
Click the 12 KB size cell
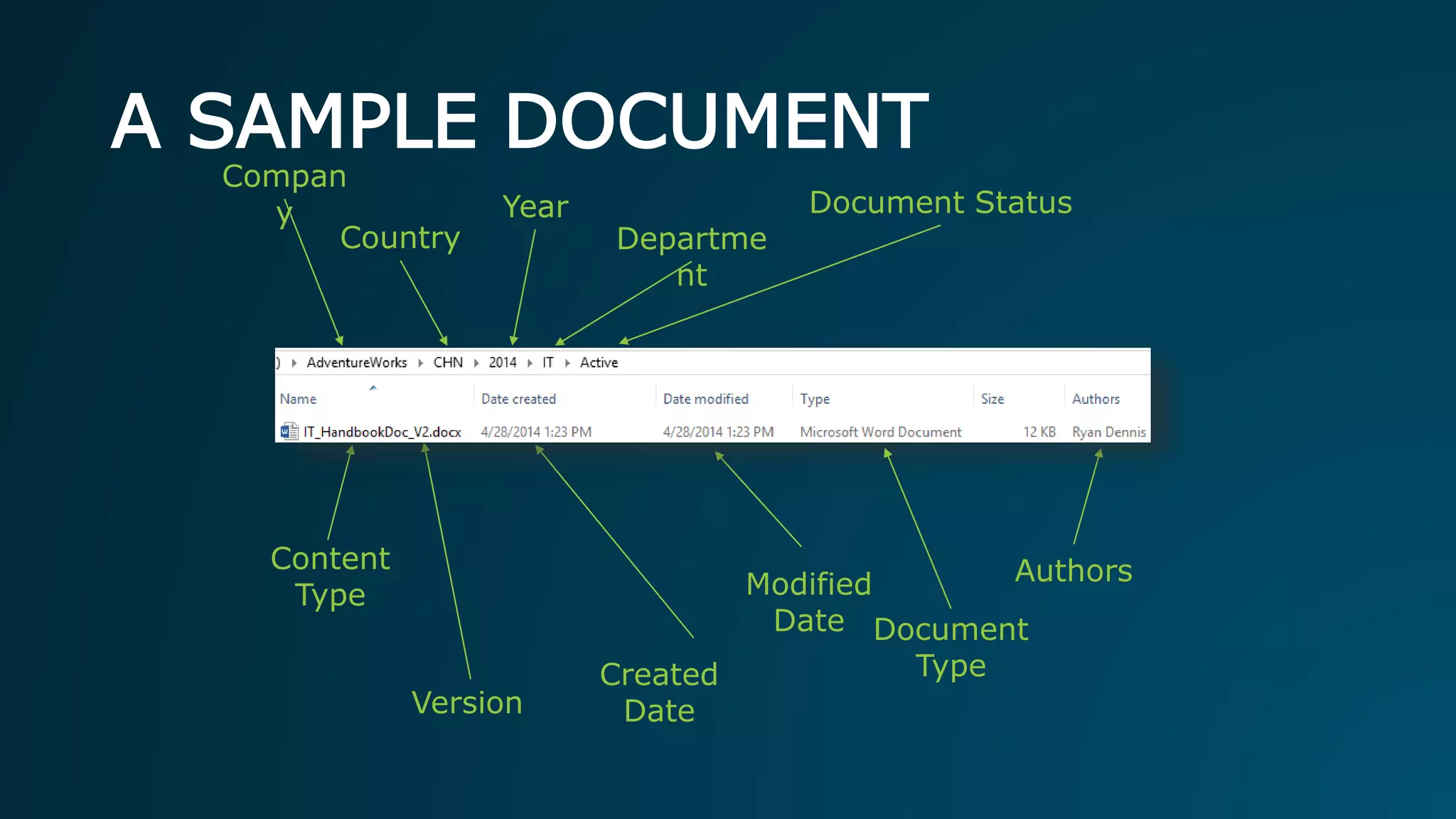tap(1039, 432)
